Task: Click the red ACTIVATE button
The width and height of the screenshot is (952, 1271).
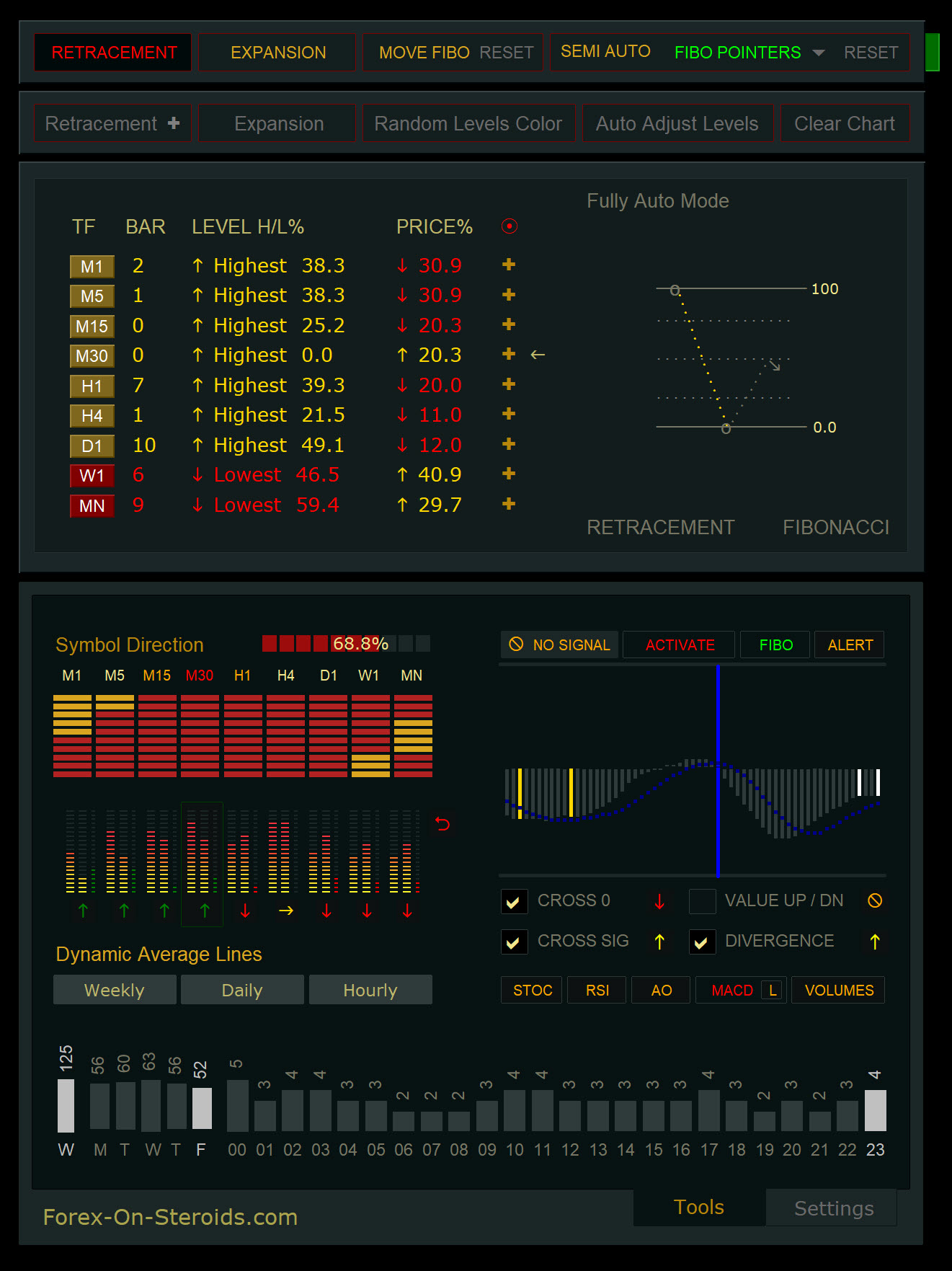Action: tap(680, 645)
